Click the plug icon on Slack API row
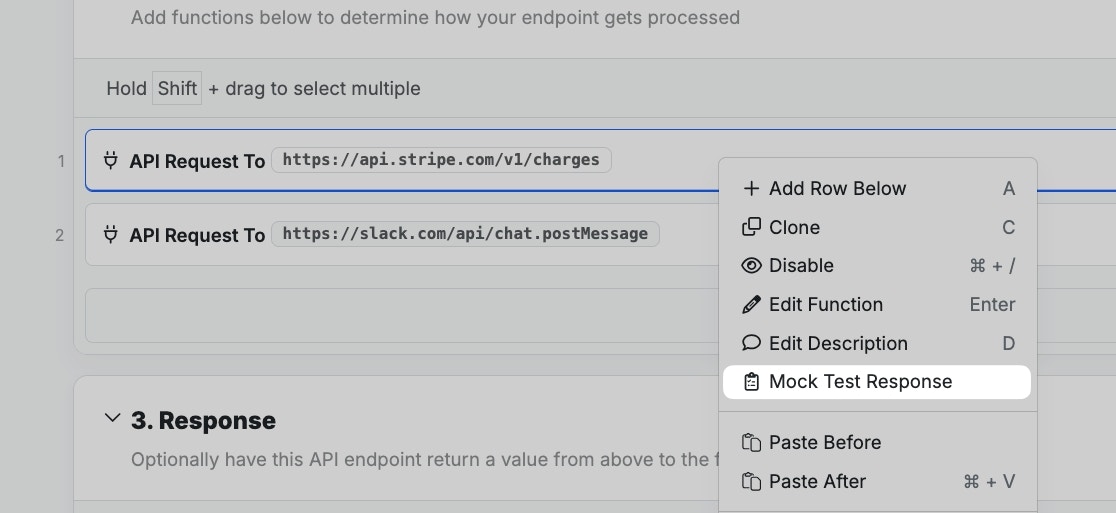 click(111, 234)
